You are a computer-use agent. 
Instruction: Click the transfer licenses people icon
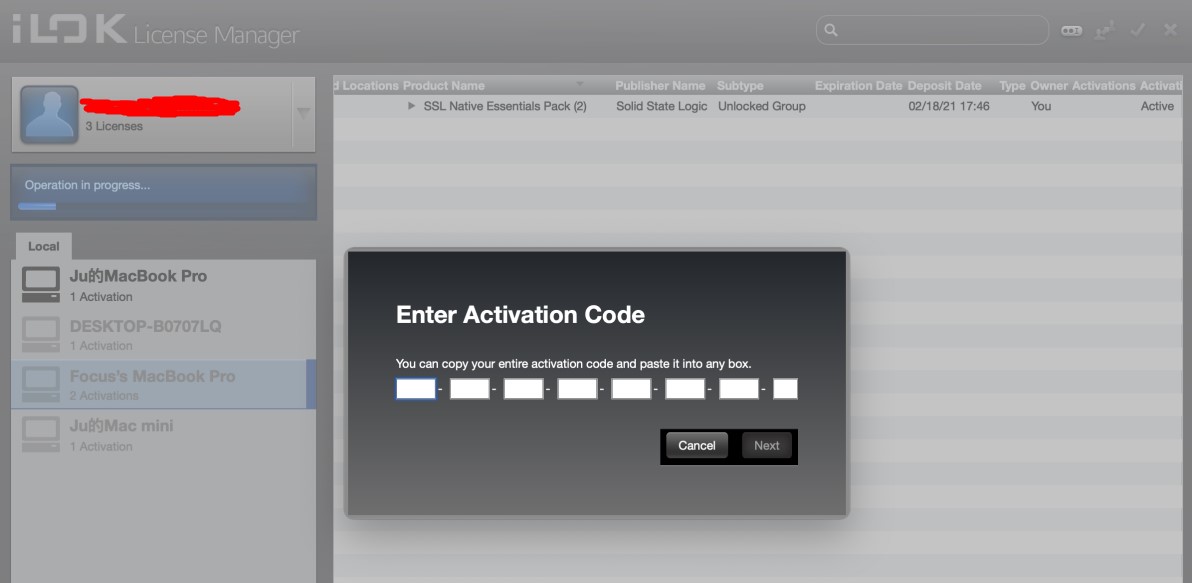click(1104, 30)
